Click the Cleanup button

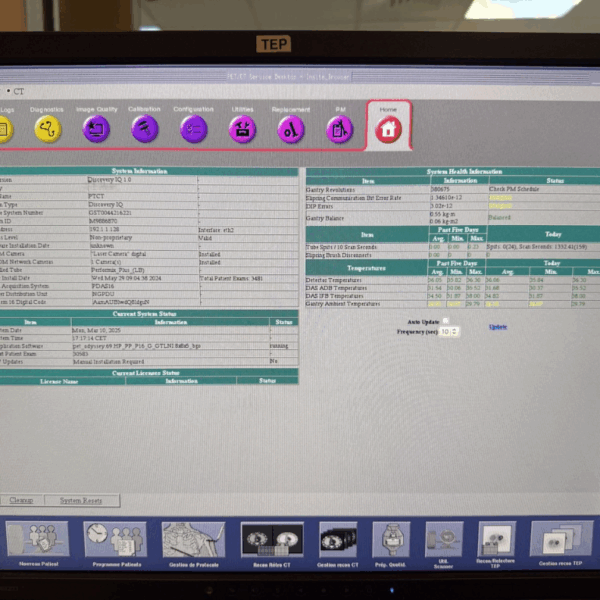[x=21, y=500]
